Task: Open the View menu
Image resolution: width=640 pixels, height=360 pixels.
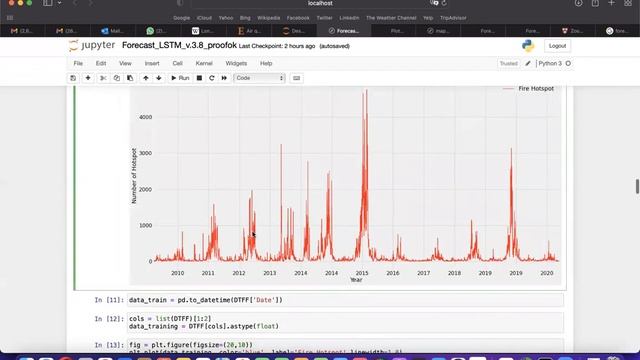Action: coord(125,63)
